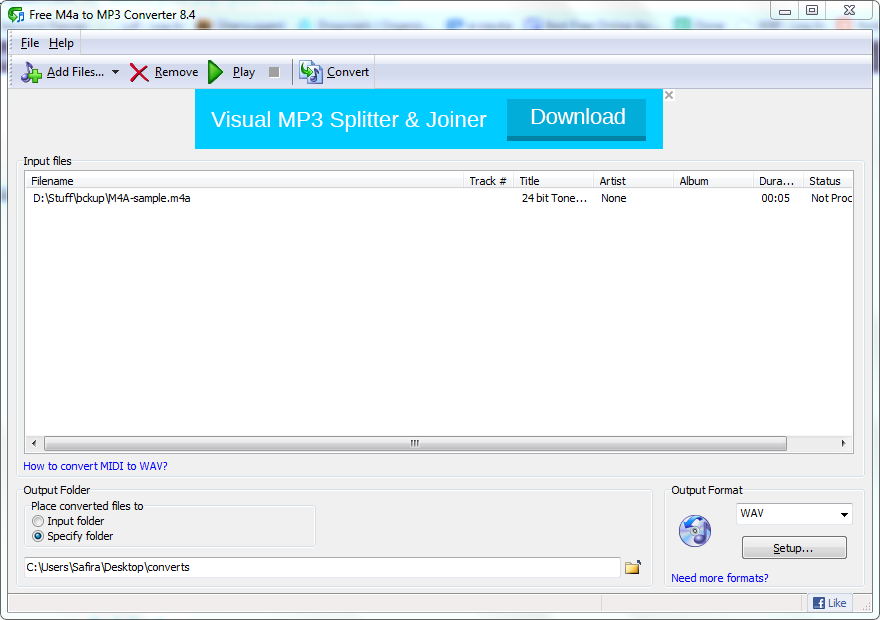
Task: Open 'How to convert MIDI to WAV?' link
Action: click(95, 466)
